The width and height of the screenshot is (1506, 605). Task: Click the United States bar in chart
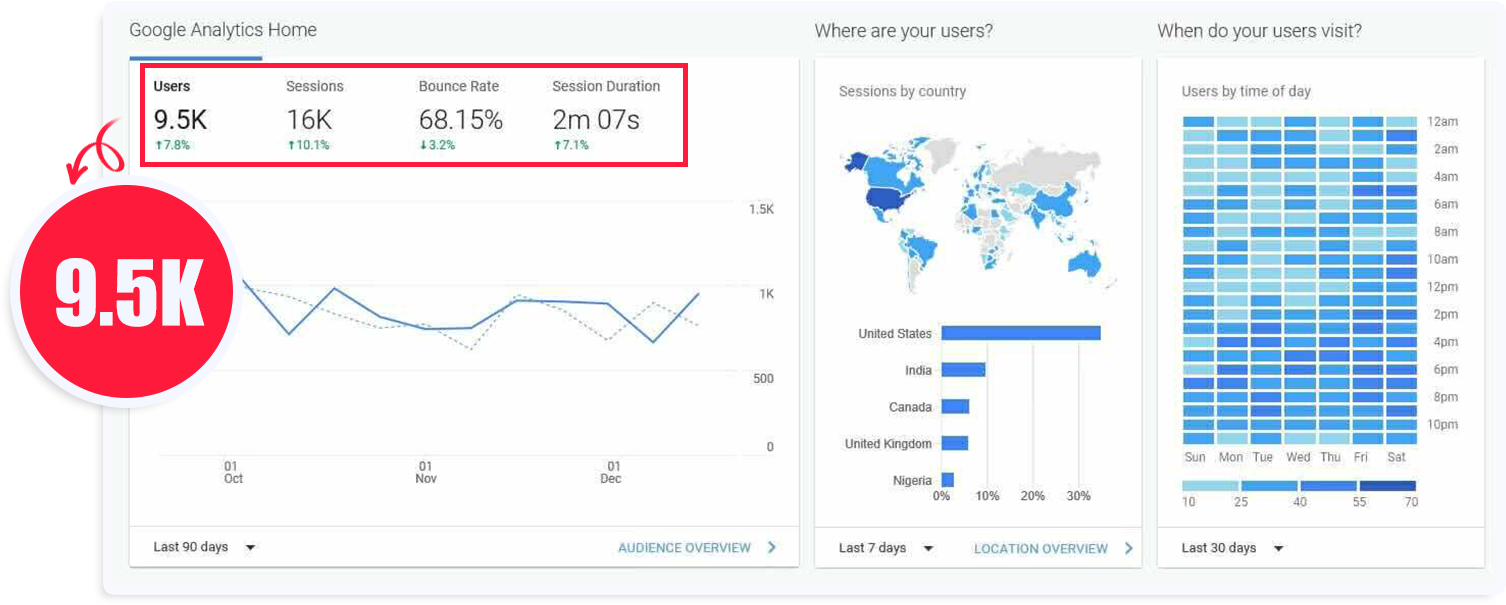[x=1020, y=333]
